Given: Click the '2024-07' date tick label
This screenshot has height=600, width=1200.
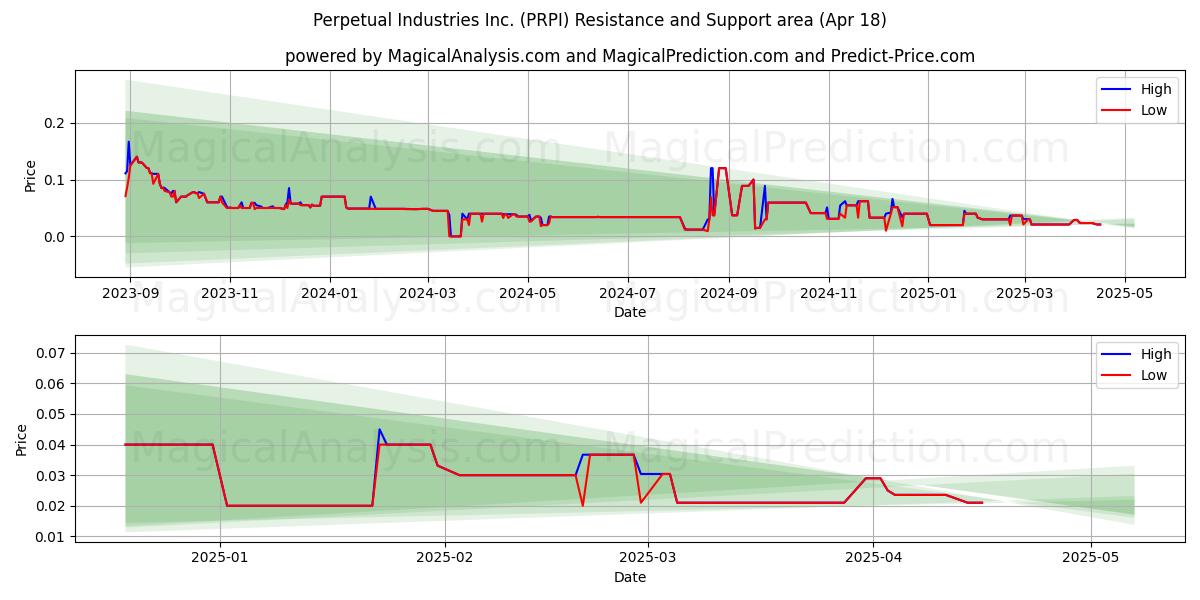Looking at the screenshot, I should 628,293.
